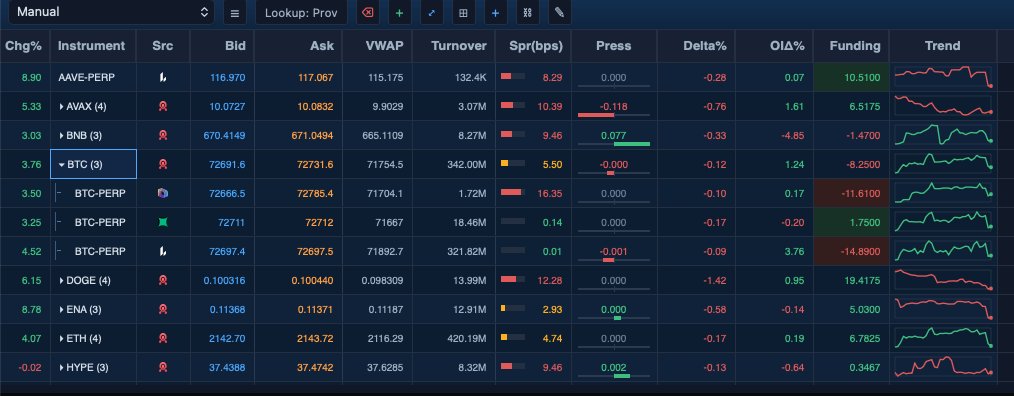
Task: Click BNB trend sparkline
Action: pyautogui.click(x=943, y=135)
